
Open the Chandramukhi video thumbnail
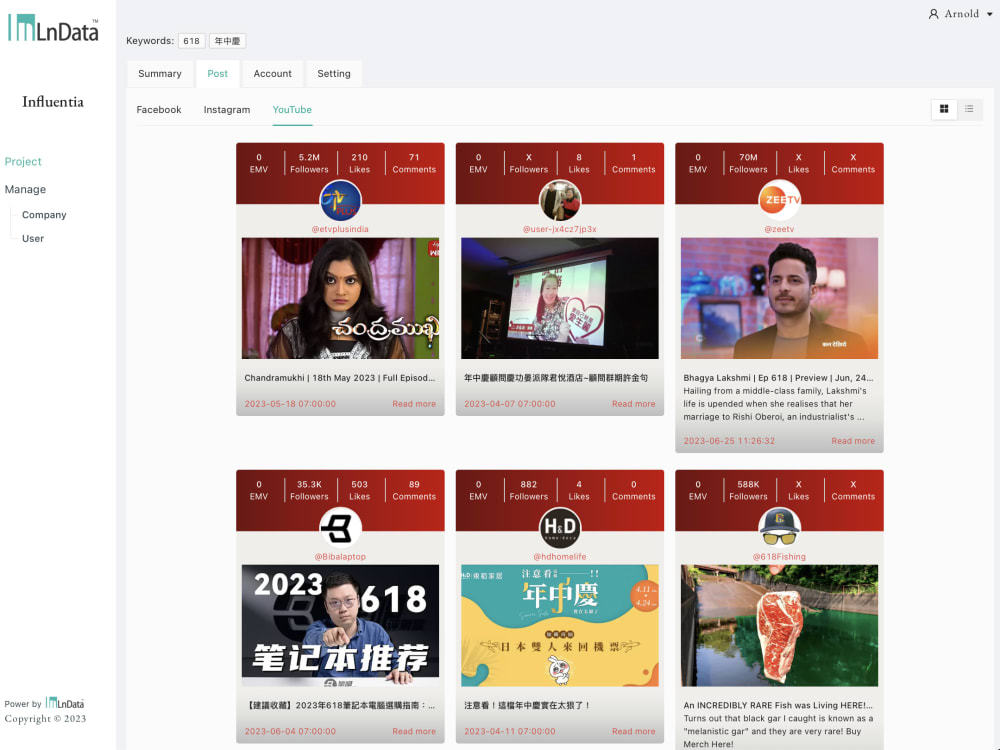340,298
